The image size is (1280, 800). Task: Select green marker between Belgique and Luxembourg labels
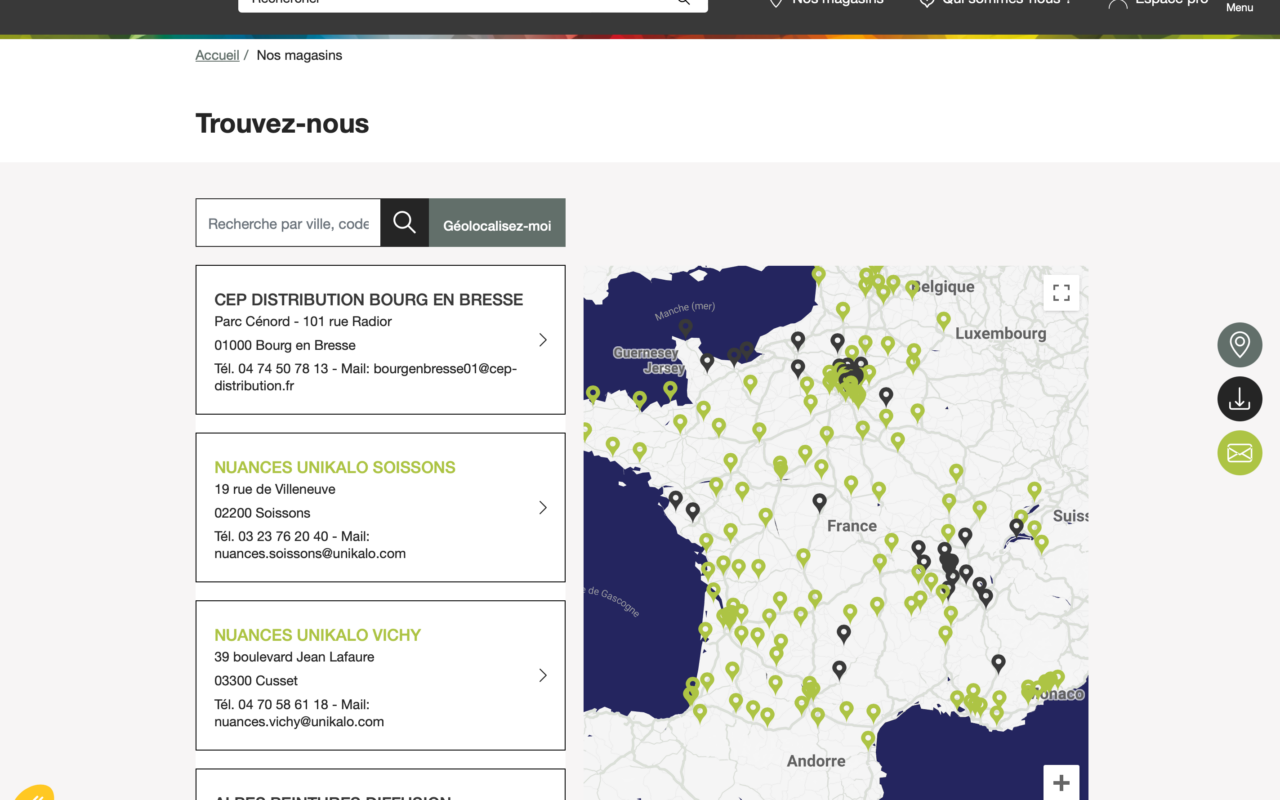pyautogui.click(x=943, y=320)
